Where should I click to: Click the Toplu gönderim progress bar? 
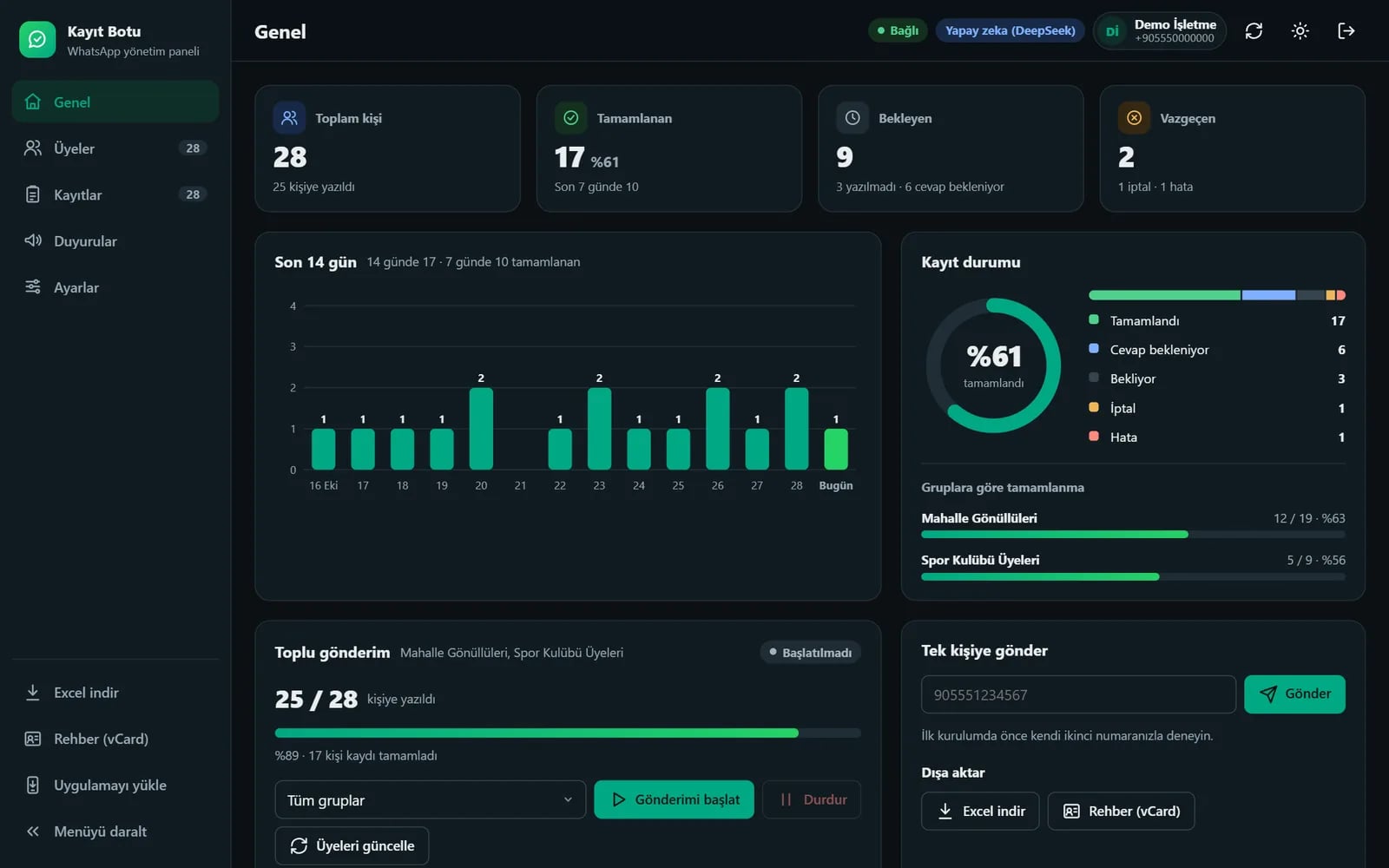[568, 733]
